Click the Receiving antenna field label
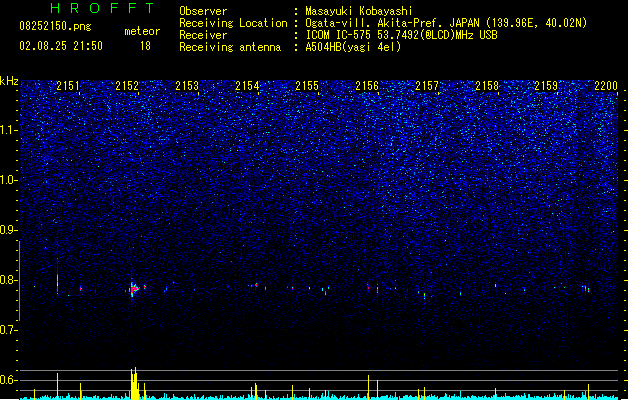 pyautogui.click(x=230, y=47)
